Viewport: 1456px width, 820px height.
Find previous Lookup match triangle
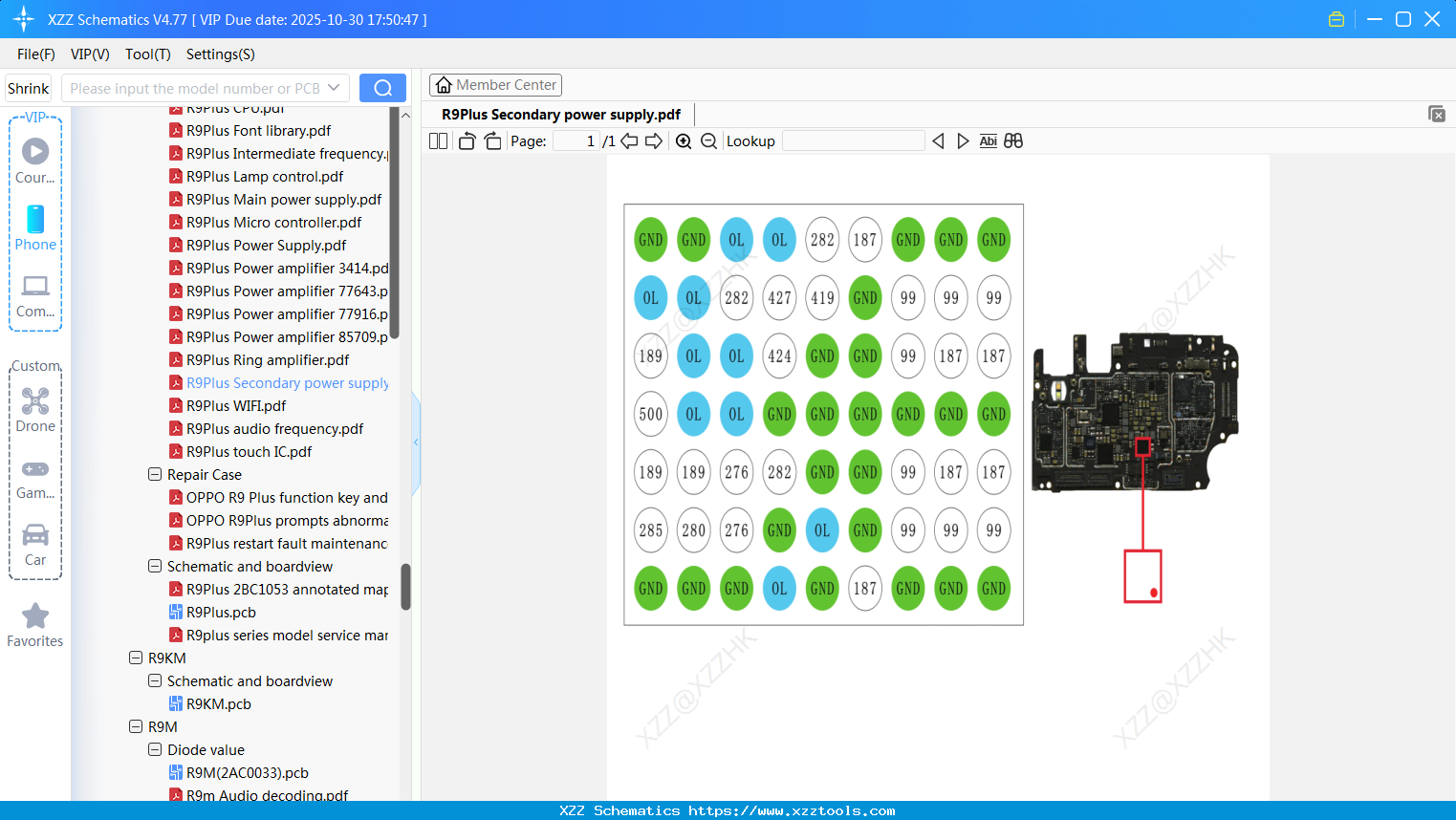pyautogui.click(x=938, y=141)
